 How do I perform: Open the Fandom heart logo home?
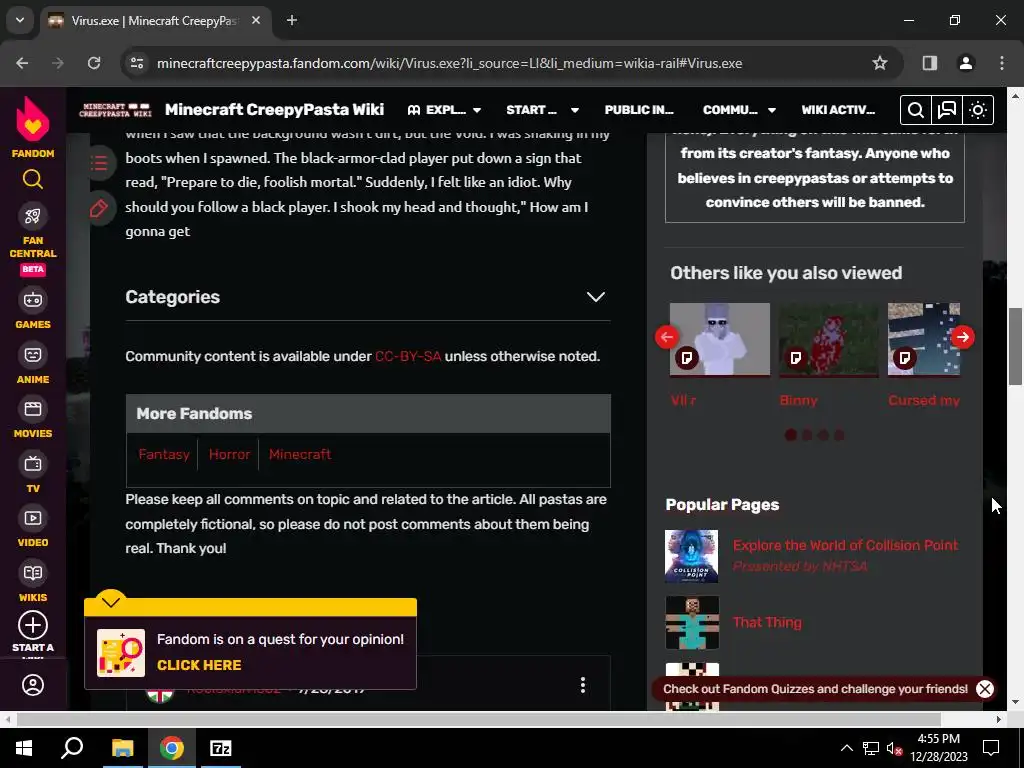pyautogui.click(x=33, y=119)
